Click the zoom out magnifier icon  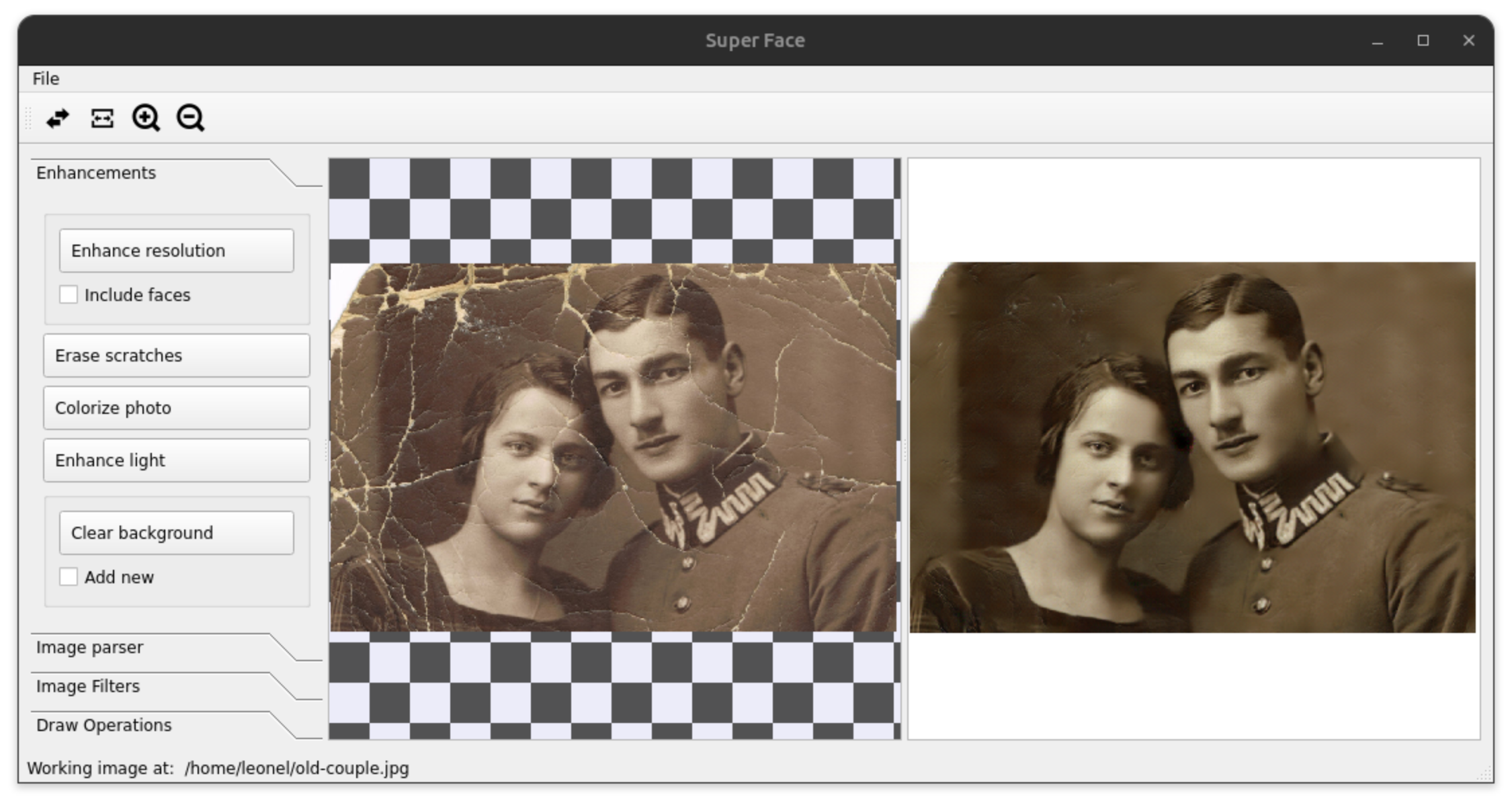pyautogui.click(x=190, y=118)
